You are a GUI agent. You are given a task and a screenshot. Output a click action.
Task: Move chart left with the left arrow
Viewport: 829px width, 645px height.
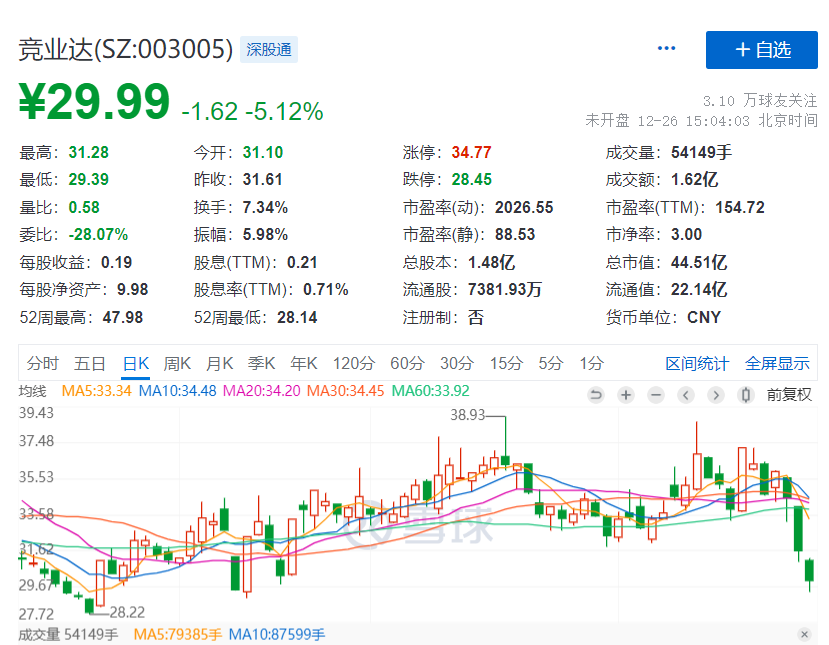(686, 395)
